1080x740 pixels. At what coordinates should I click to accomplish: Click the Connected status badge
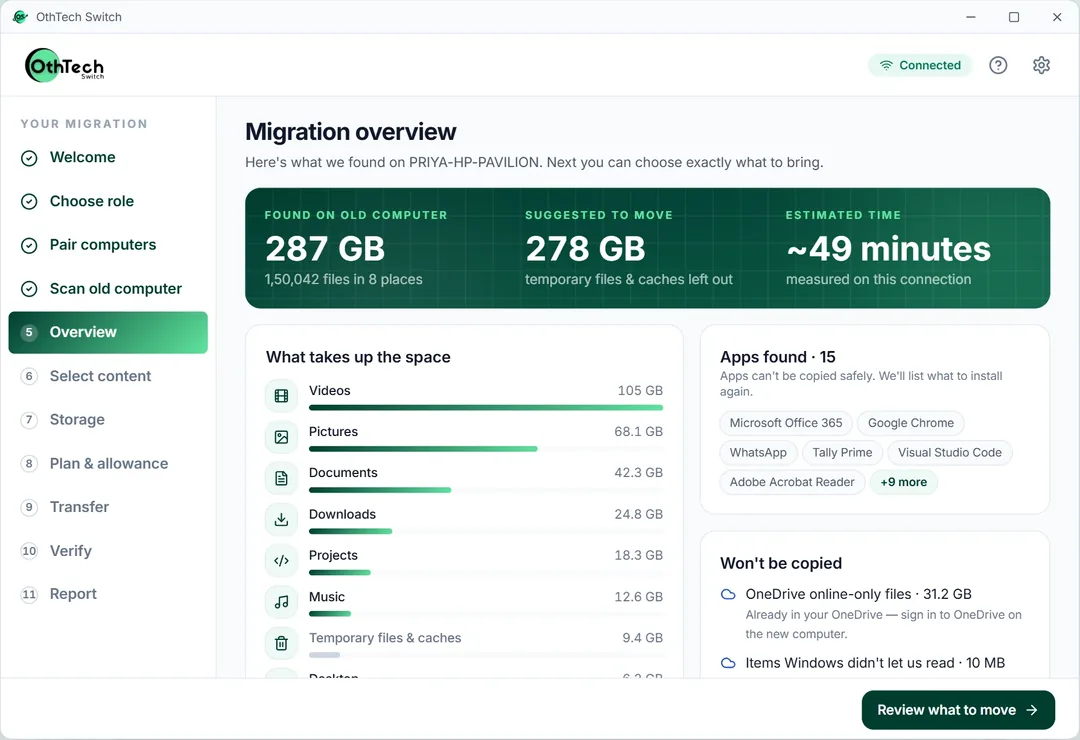click(920, 65)
